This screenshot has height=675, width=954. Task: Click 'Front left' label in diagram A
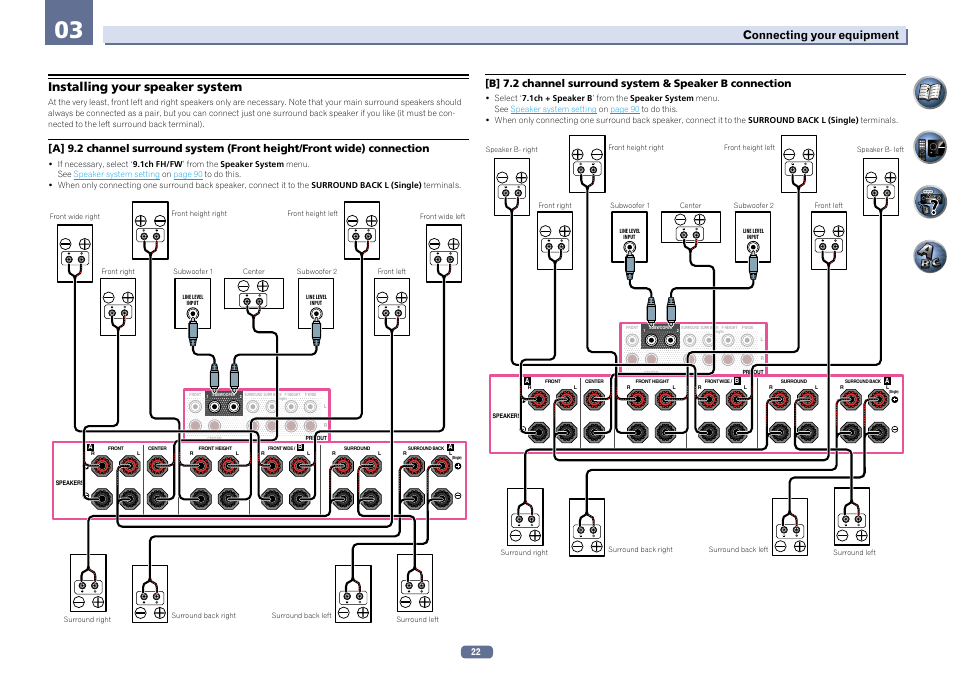click(392, 271)
